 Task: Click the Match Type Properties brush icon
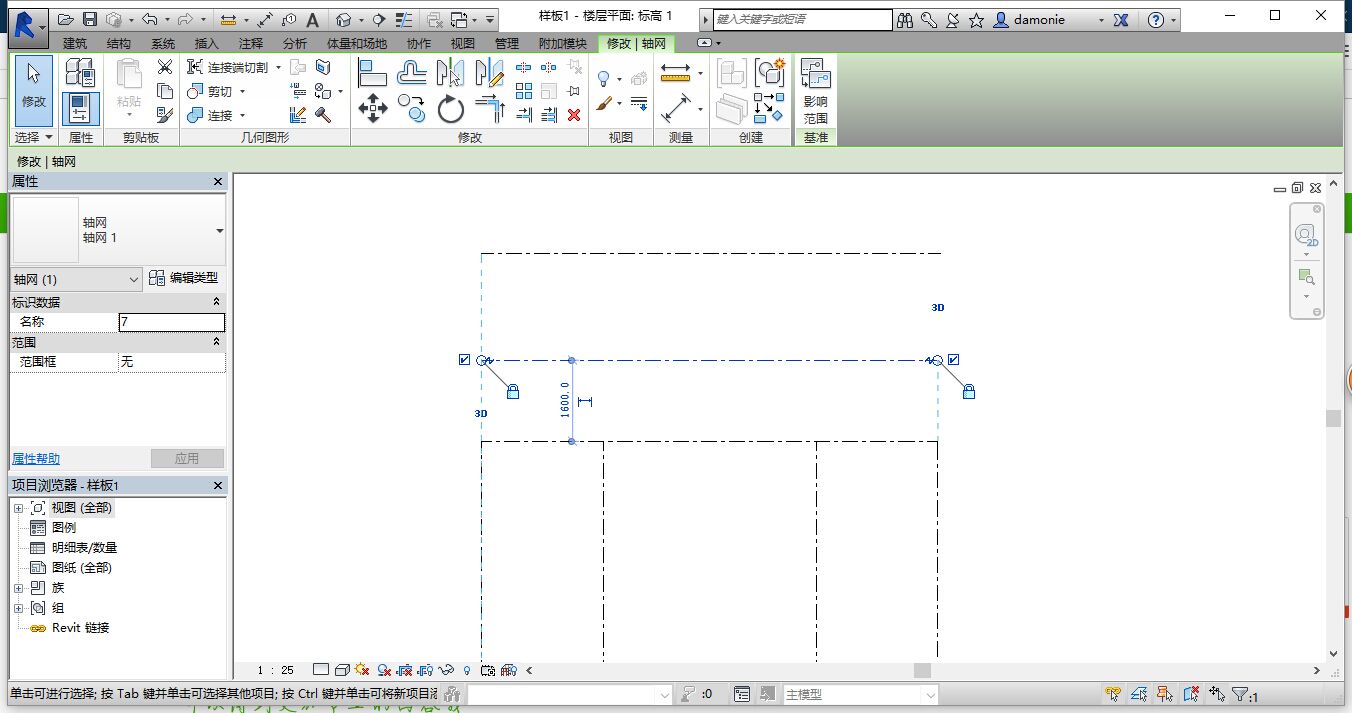click(x=165, y=115)
